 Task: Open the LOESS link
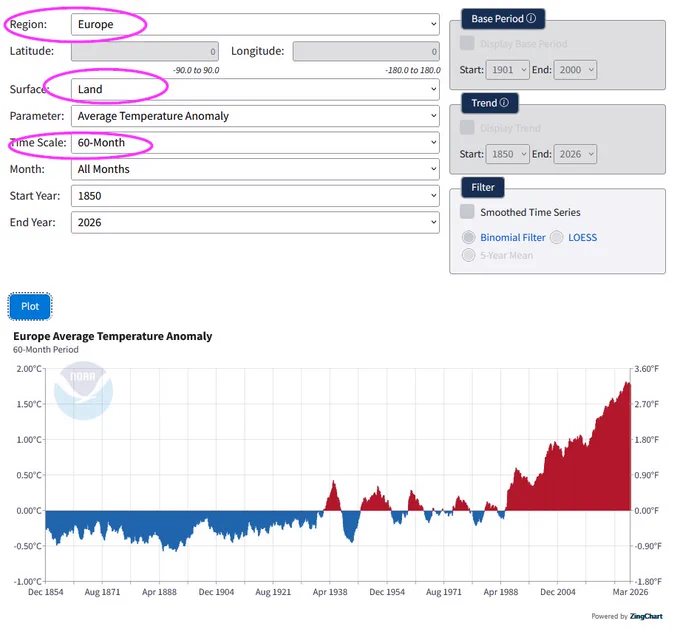coord(582,238)
